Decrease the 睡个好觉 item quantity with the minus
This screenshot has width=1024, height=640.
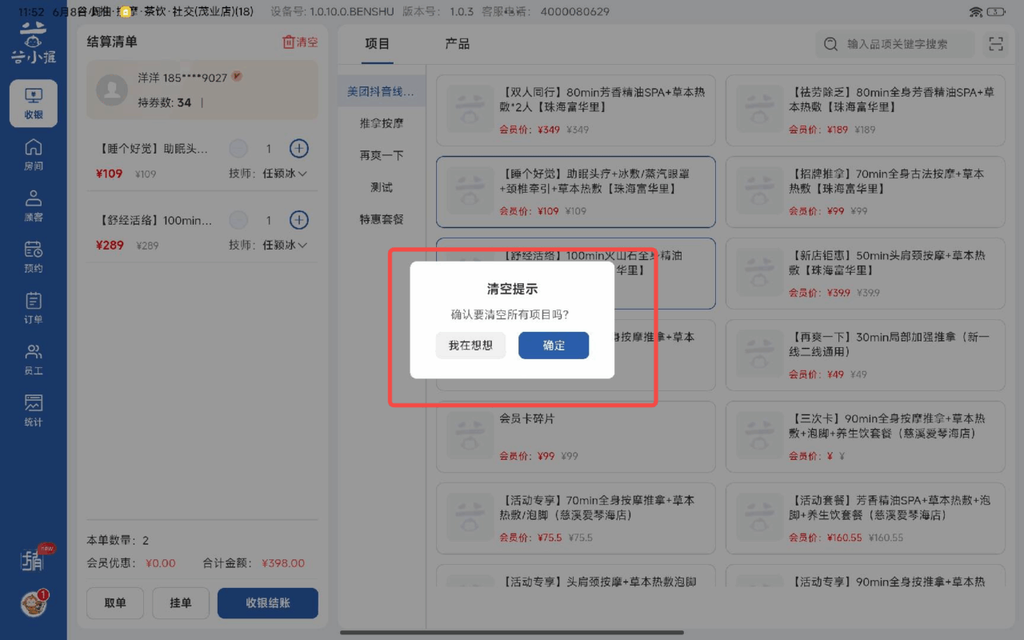[x=238, y=148]
